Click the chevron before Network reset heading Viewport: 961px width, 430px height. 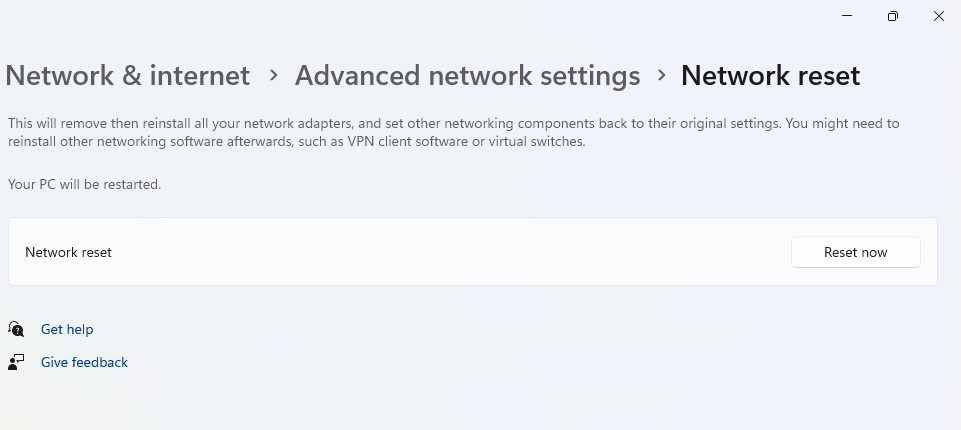point(661,76)
